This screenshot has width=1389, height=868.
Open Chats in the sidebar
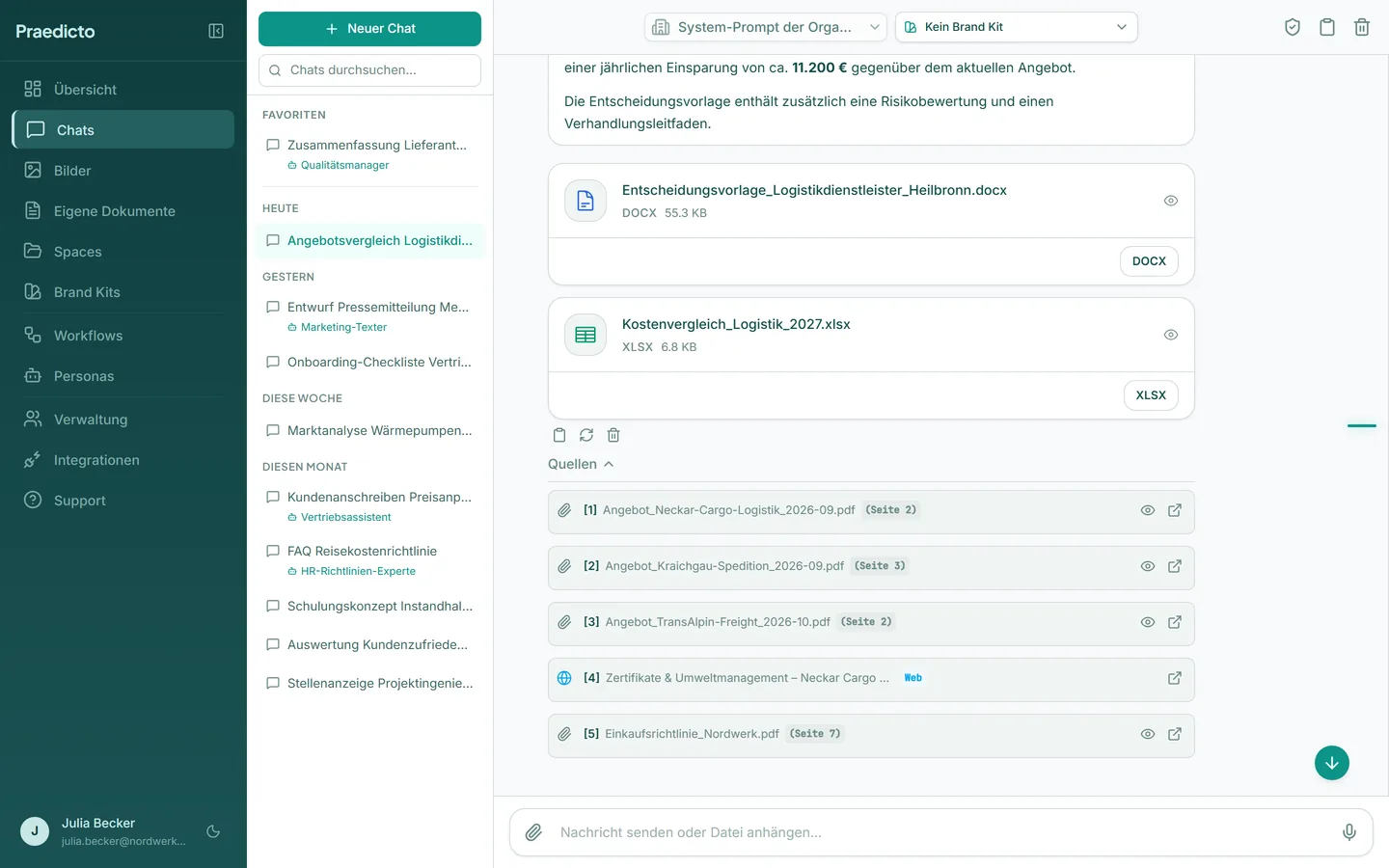point(123,129)
